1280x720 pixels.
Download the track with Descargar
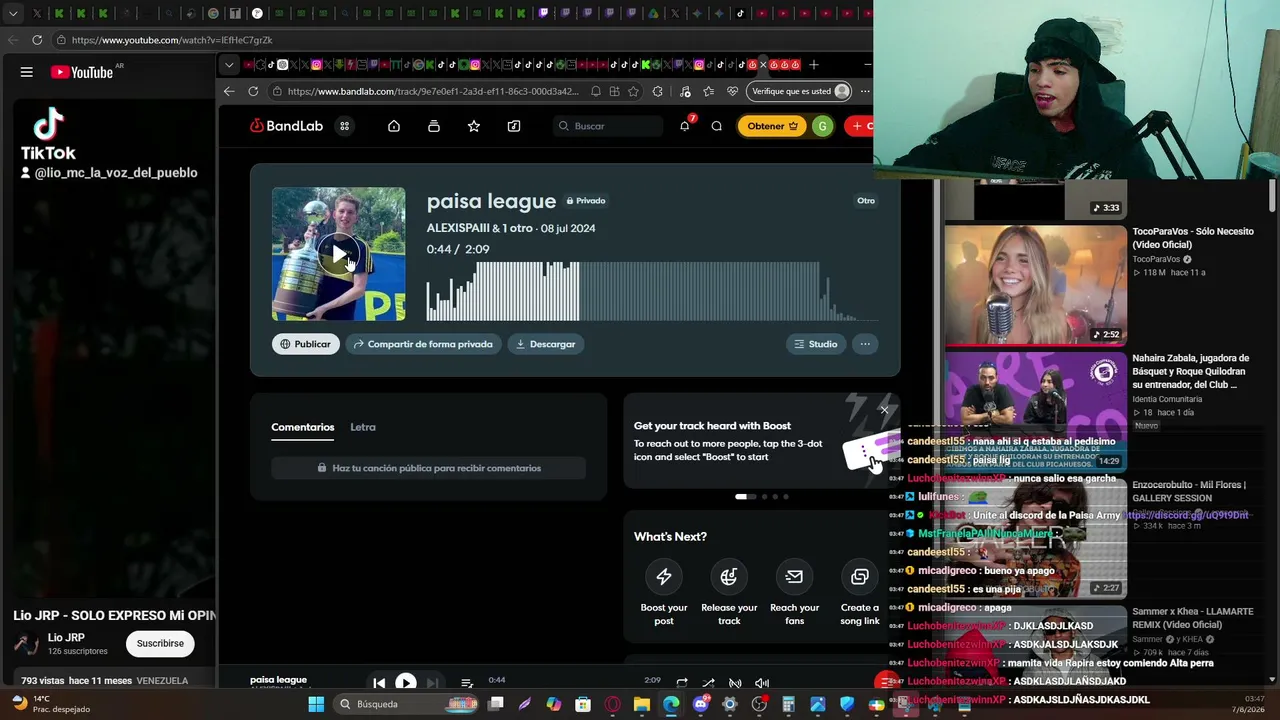546,344
